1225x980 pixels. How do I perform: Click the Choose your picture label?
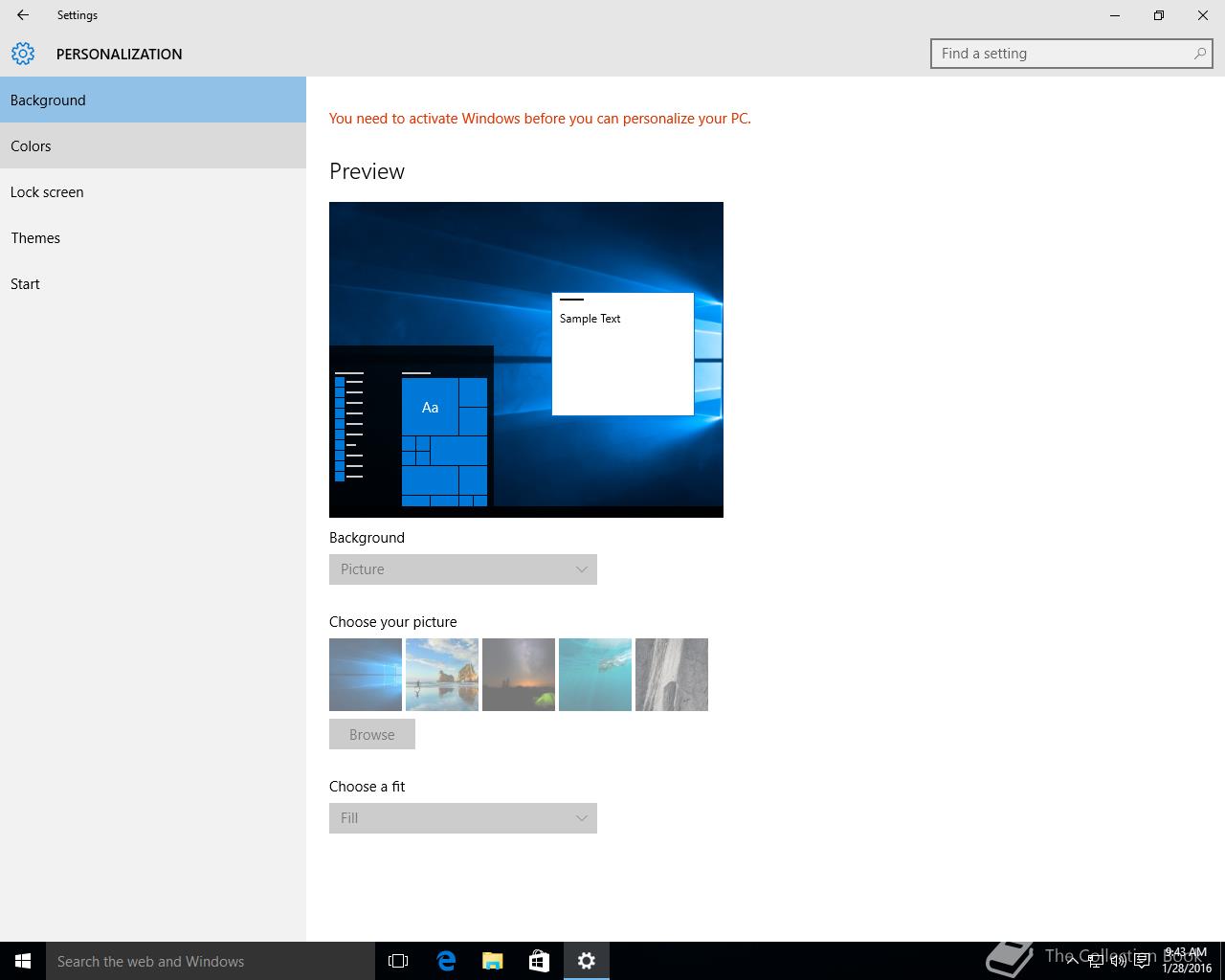[x=393, y=622]
